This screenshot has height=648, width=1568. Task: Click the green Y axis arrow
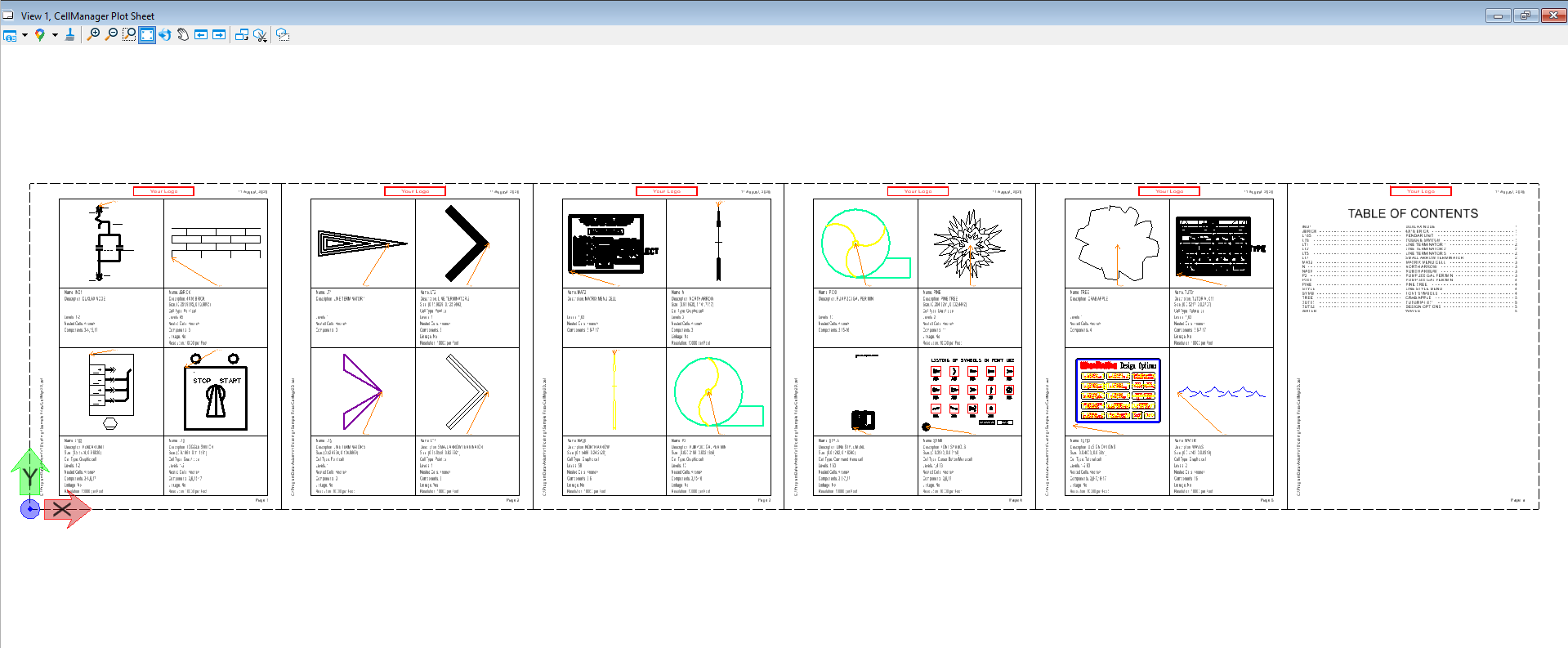pos(29,472)
